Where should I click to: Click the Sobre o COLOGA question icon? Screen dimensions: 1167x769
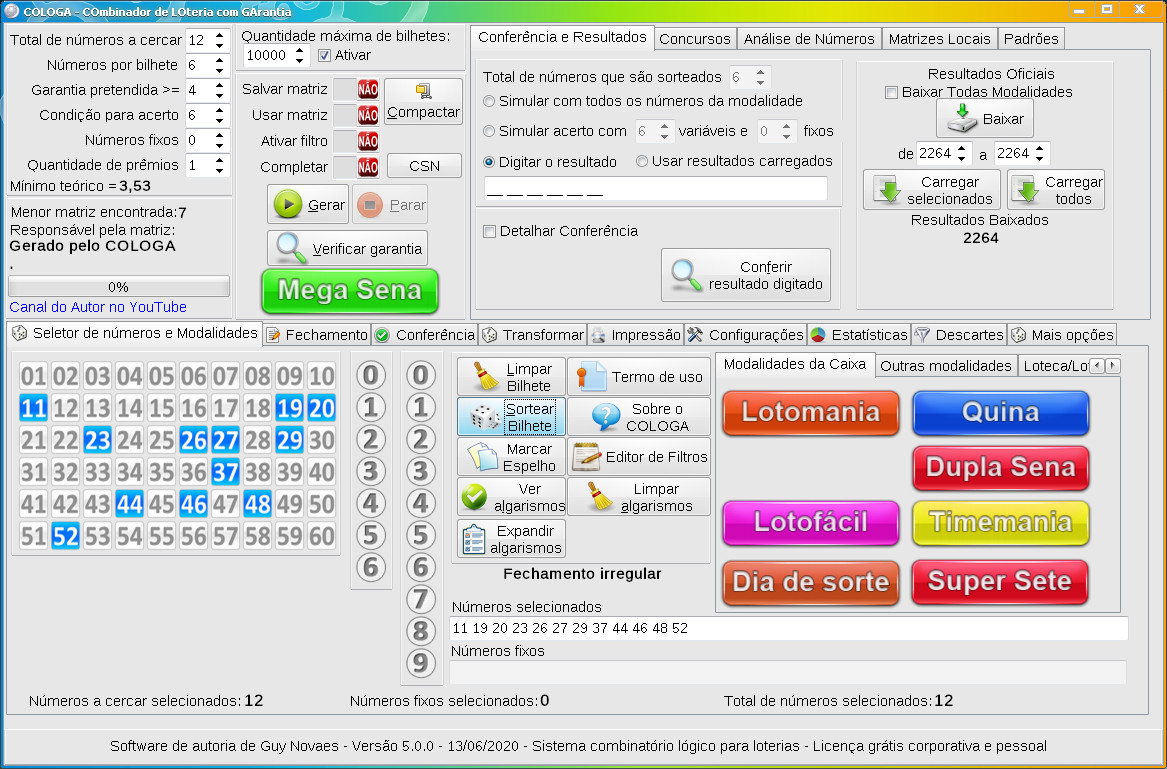(x=606, y=417)
